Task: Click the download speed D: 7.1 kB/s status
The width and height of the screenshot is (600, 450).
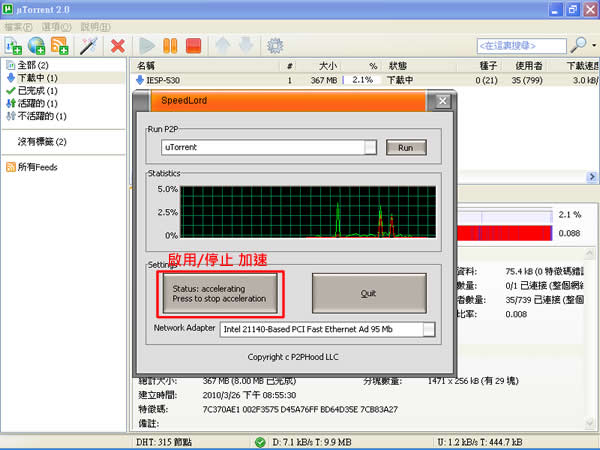Action: point(311,442)
